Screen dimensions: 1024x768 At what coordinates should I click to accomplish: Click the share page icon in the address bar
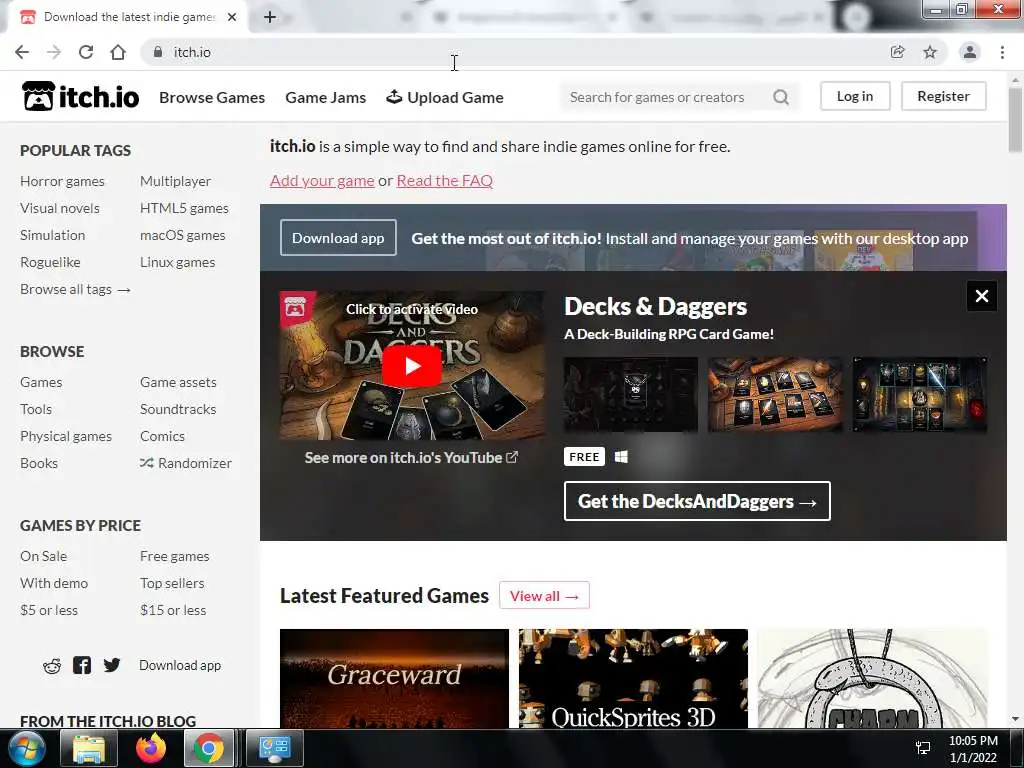pyautogui.click(x=898, y=52)
